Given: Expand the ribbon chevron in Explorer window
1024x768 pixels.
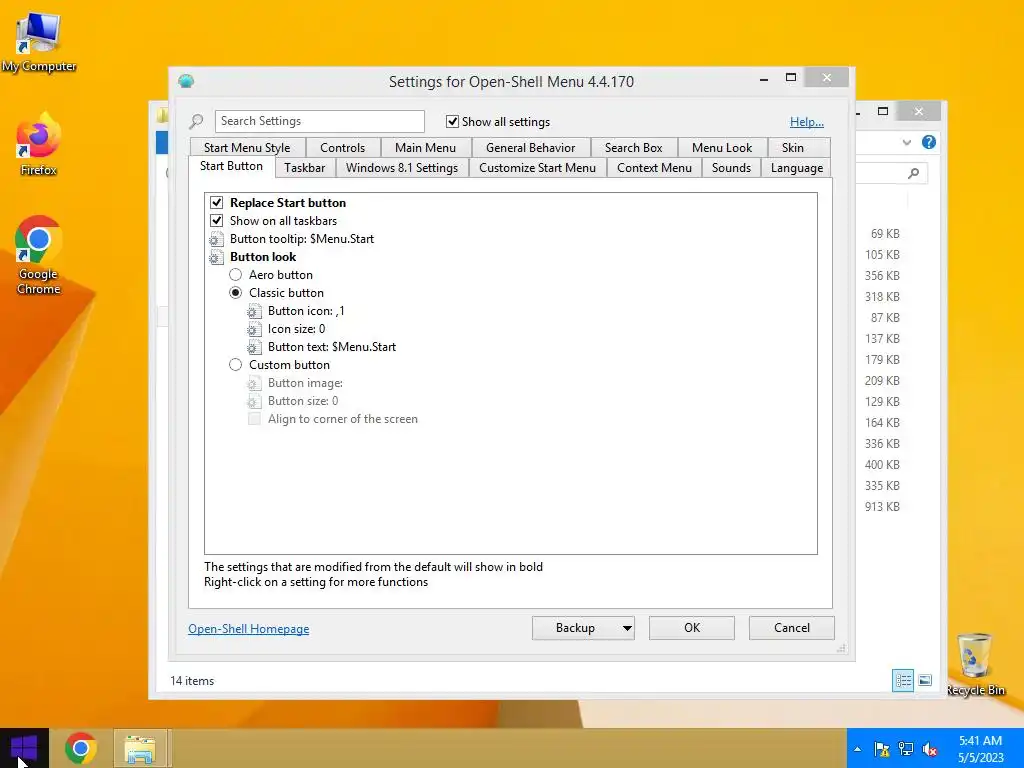Looking at the screenshot, I should [906, 142].
